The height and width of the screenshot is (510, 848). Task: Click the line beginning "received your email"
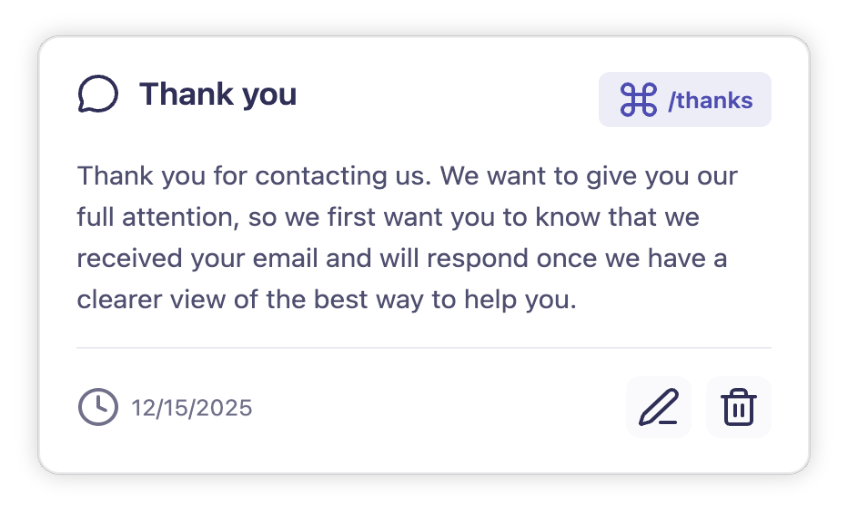pyautogui.click(x=401, y=259)
